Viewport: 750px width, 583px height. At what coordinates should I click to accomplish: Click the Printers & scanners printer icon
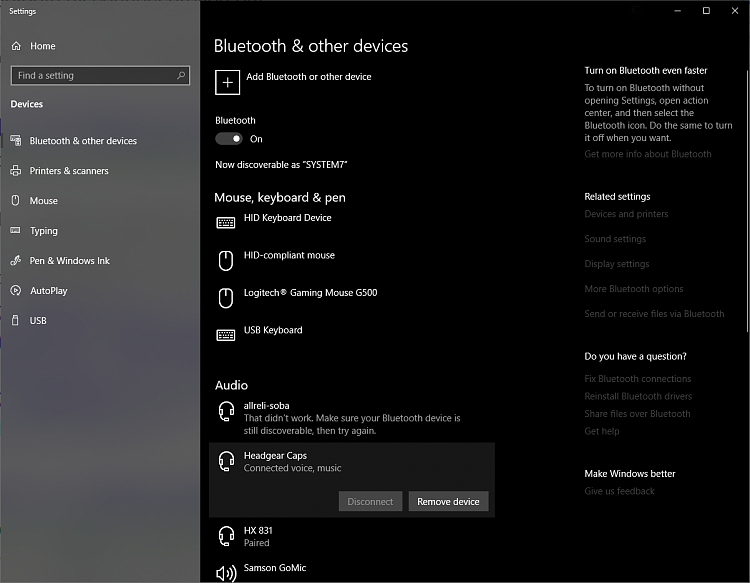pyautogui.click(x=16, y=170)
